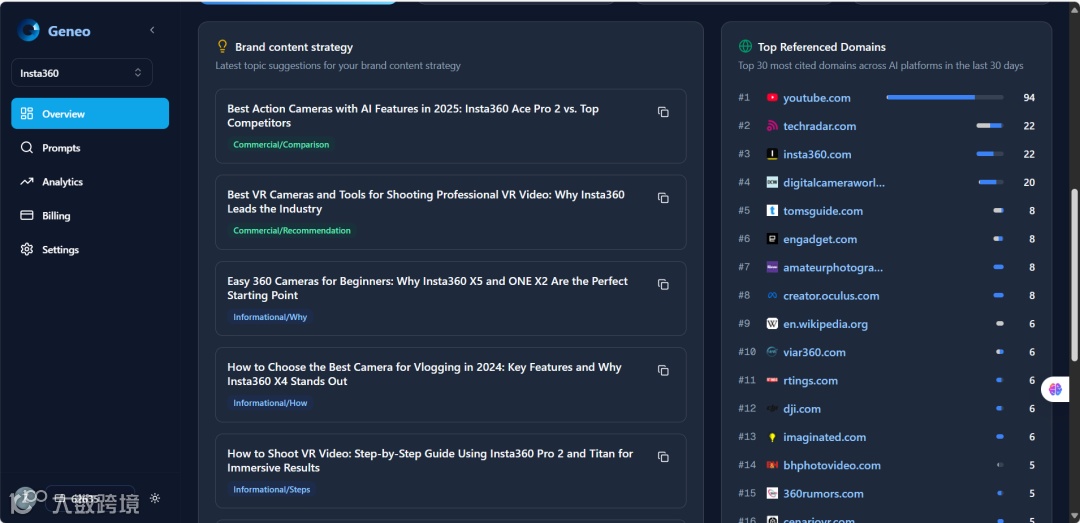
Task: Select the Easy 360 Cameras for Beginners title
Action: pos(427,288)
